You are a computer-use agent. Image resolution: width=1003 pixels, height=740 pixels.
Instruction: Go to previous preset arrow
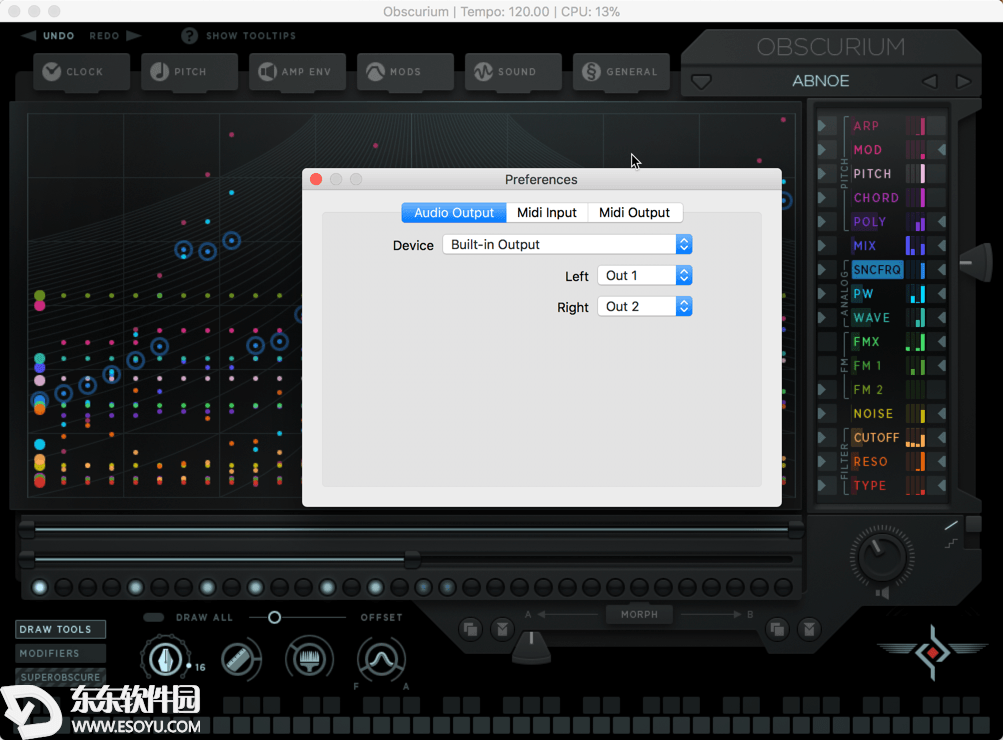pos(929,81)
